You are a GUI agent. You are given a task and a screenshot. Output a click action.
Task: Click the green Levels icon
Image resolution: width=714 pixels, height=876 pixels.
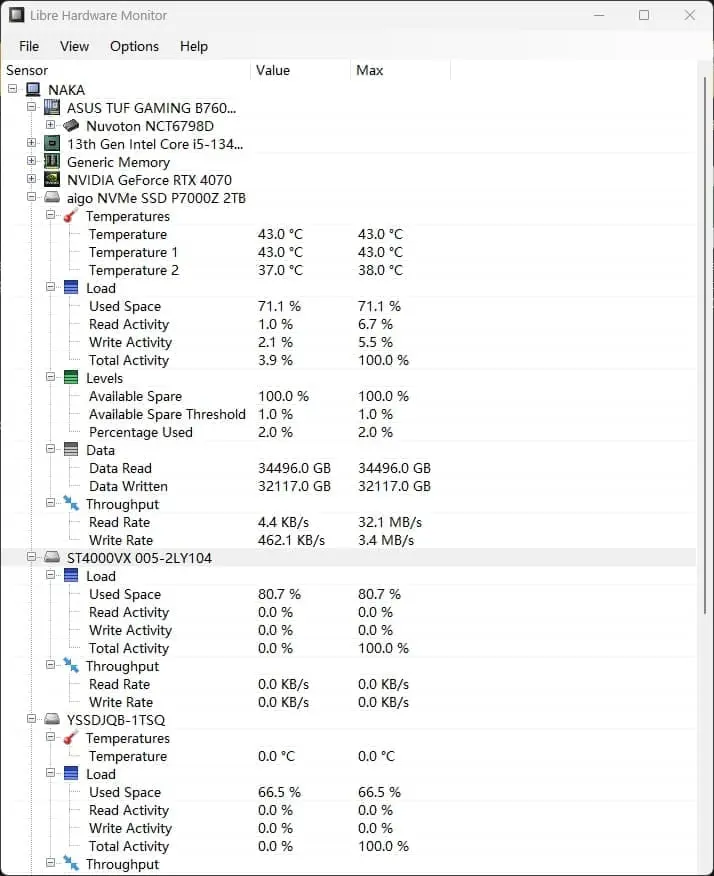pos(71,377)
